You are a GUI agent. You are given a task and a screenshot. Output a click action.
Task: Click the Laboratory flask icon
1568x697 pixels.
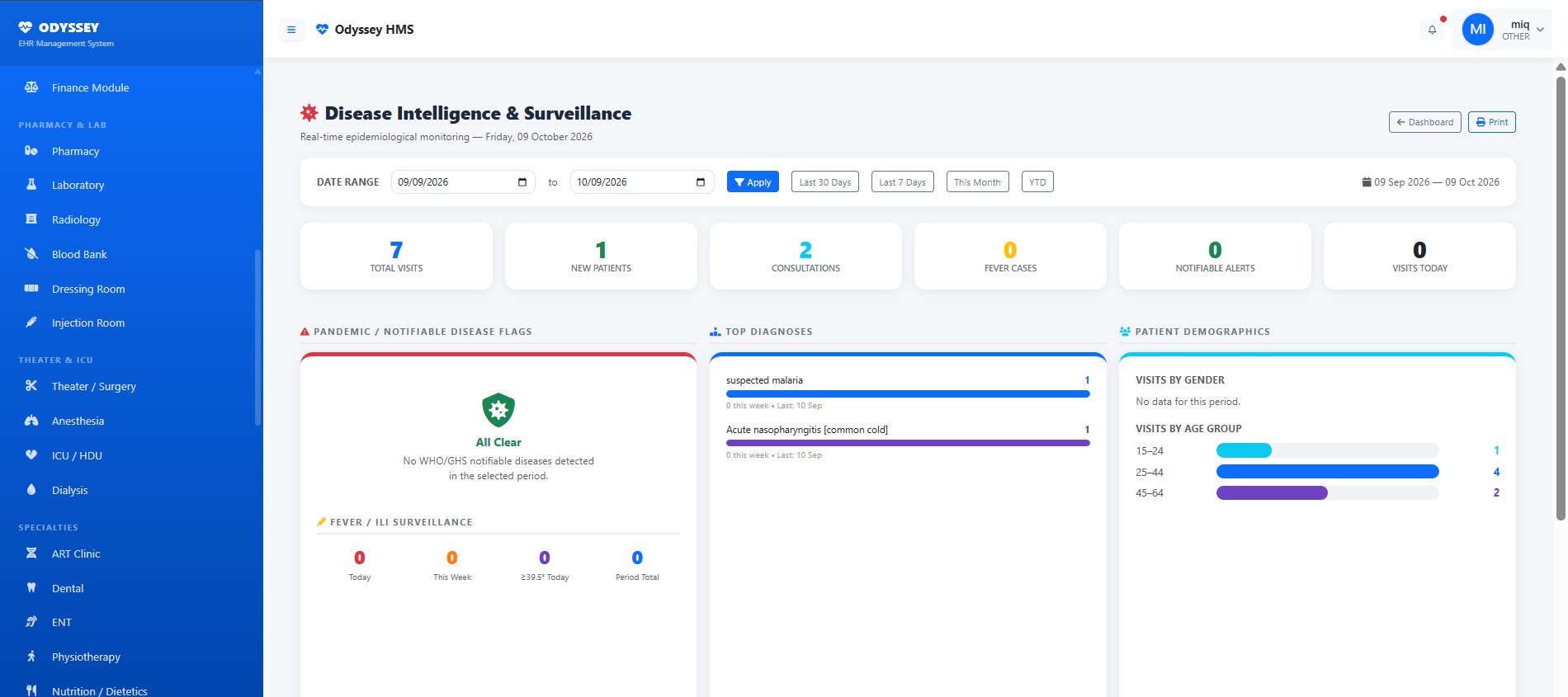coord(31,185)
